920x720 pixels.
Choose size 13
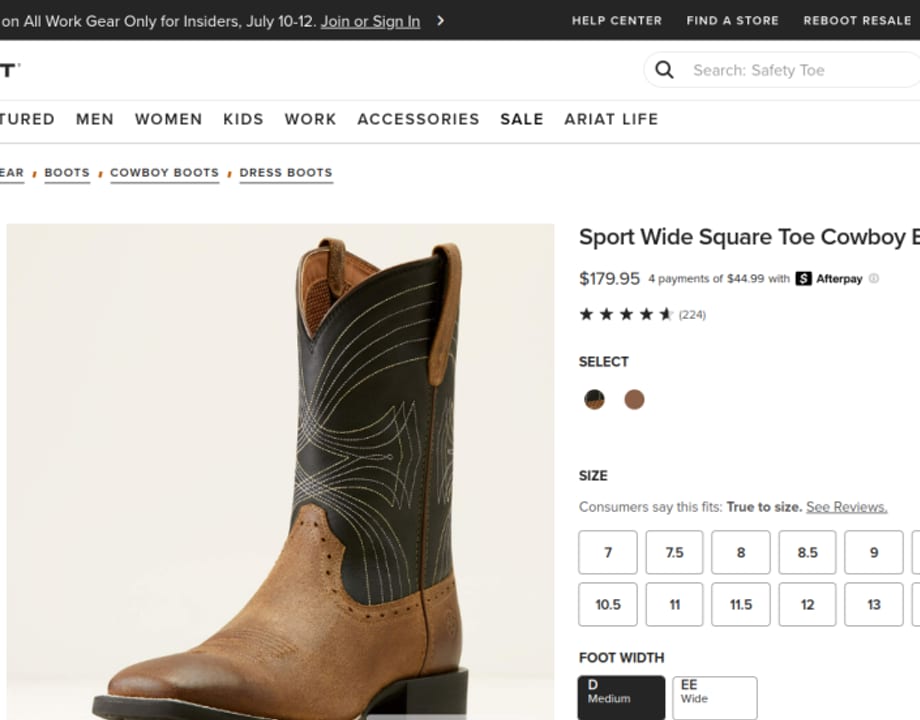[x=874, y=604]
